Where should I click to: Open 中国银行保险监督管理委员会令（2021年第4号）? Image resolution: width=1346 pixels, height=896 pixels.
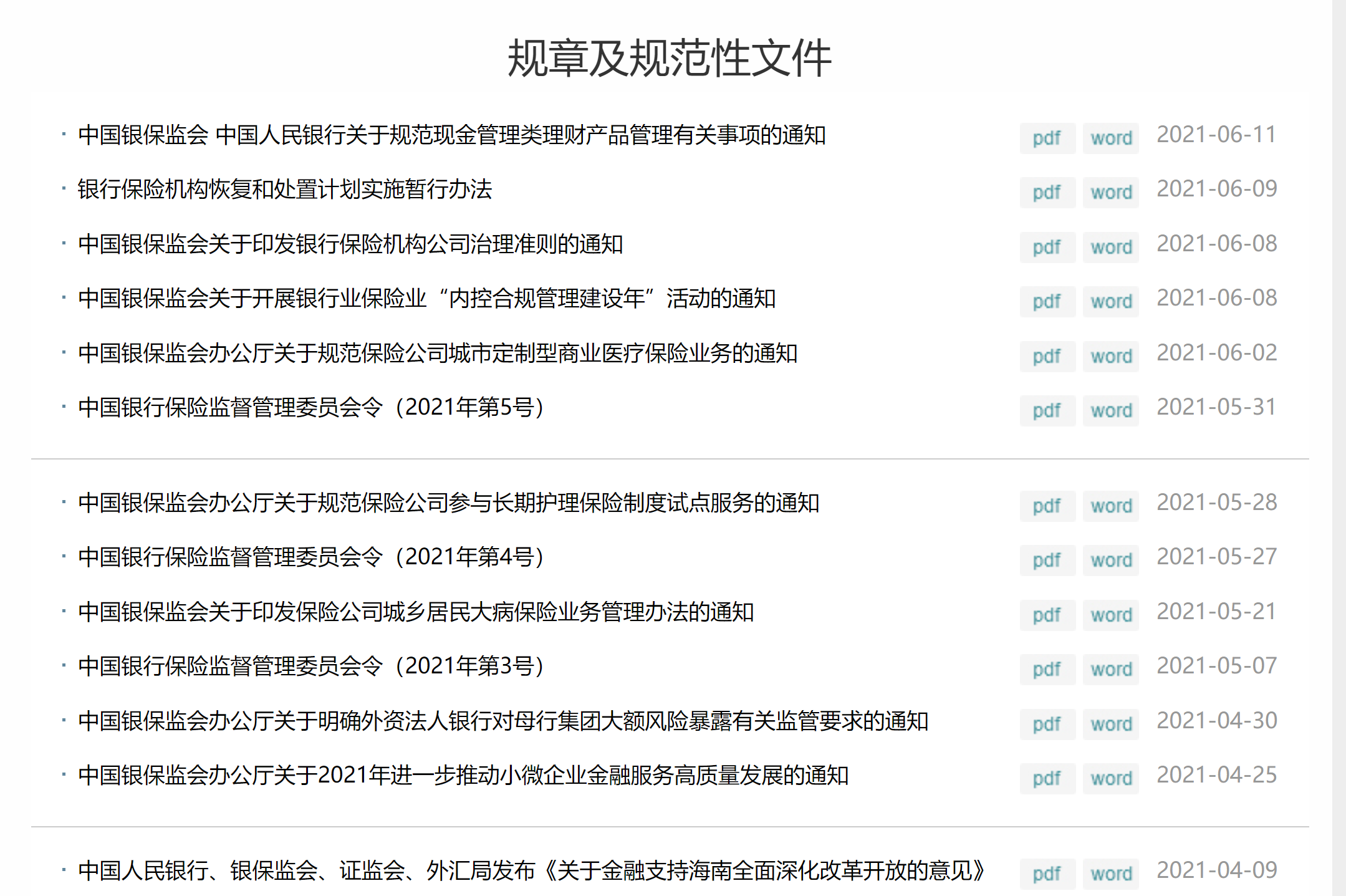pos(312,557)
